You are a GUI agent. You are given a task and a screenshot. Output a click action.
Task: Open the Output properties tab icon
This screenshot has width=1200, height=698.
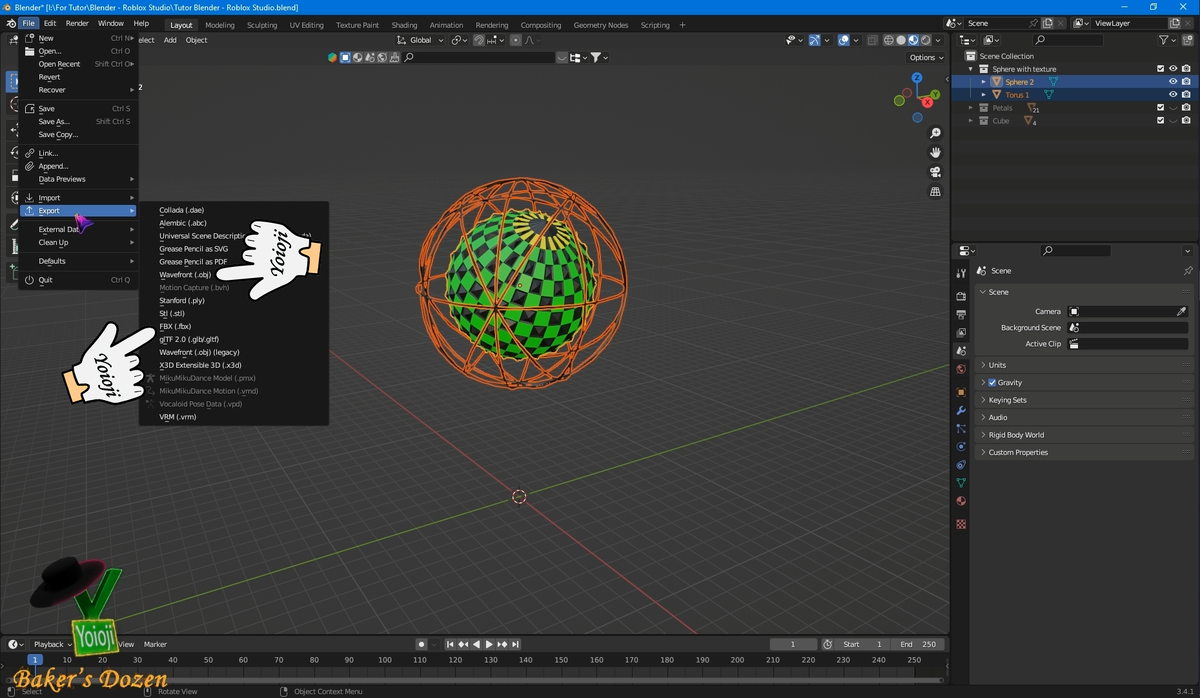point(961,315)
